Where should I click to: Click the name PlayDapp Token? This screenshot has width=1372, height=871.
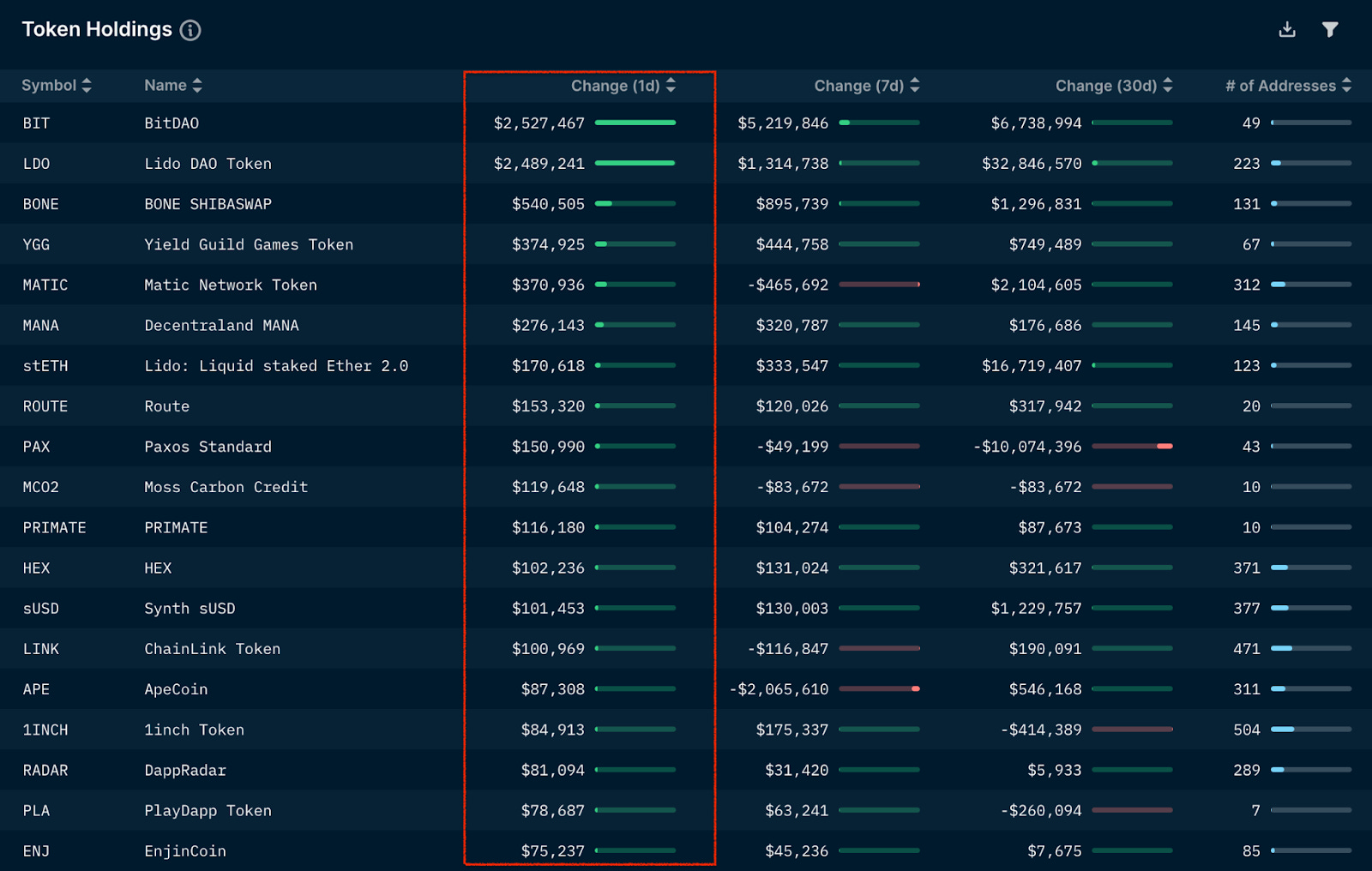pos(208,811)
